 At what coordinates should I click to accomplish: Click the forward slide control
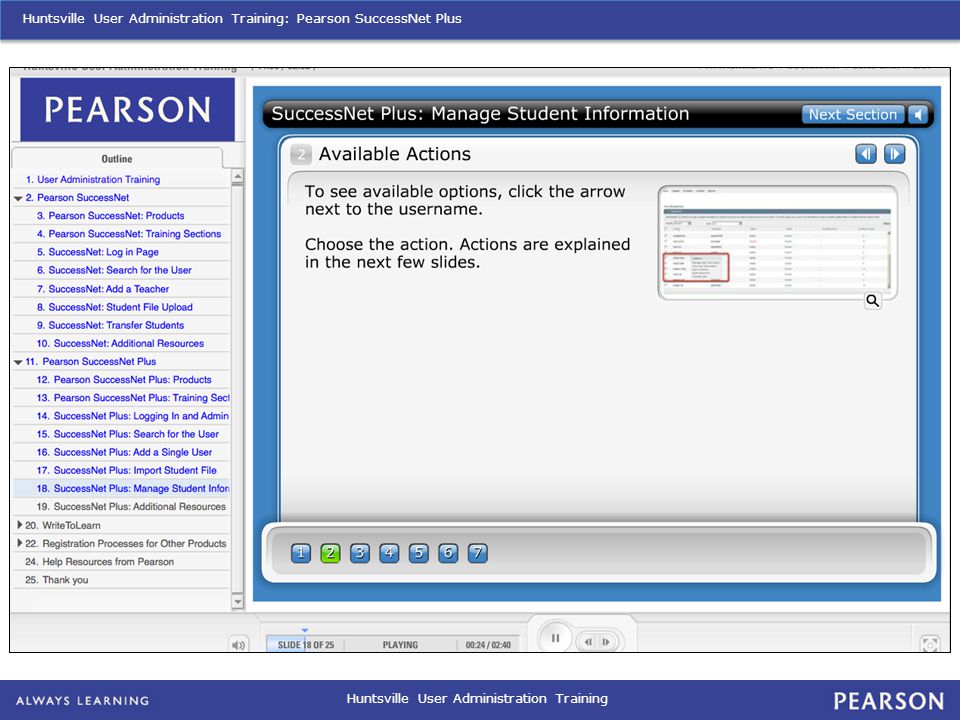606,642
